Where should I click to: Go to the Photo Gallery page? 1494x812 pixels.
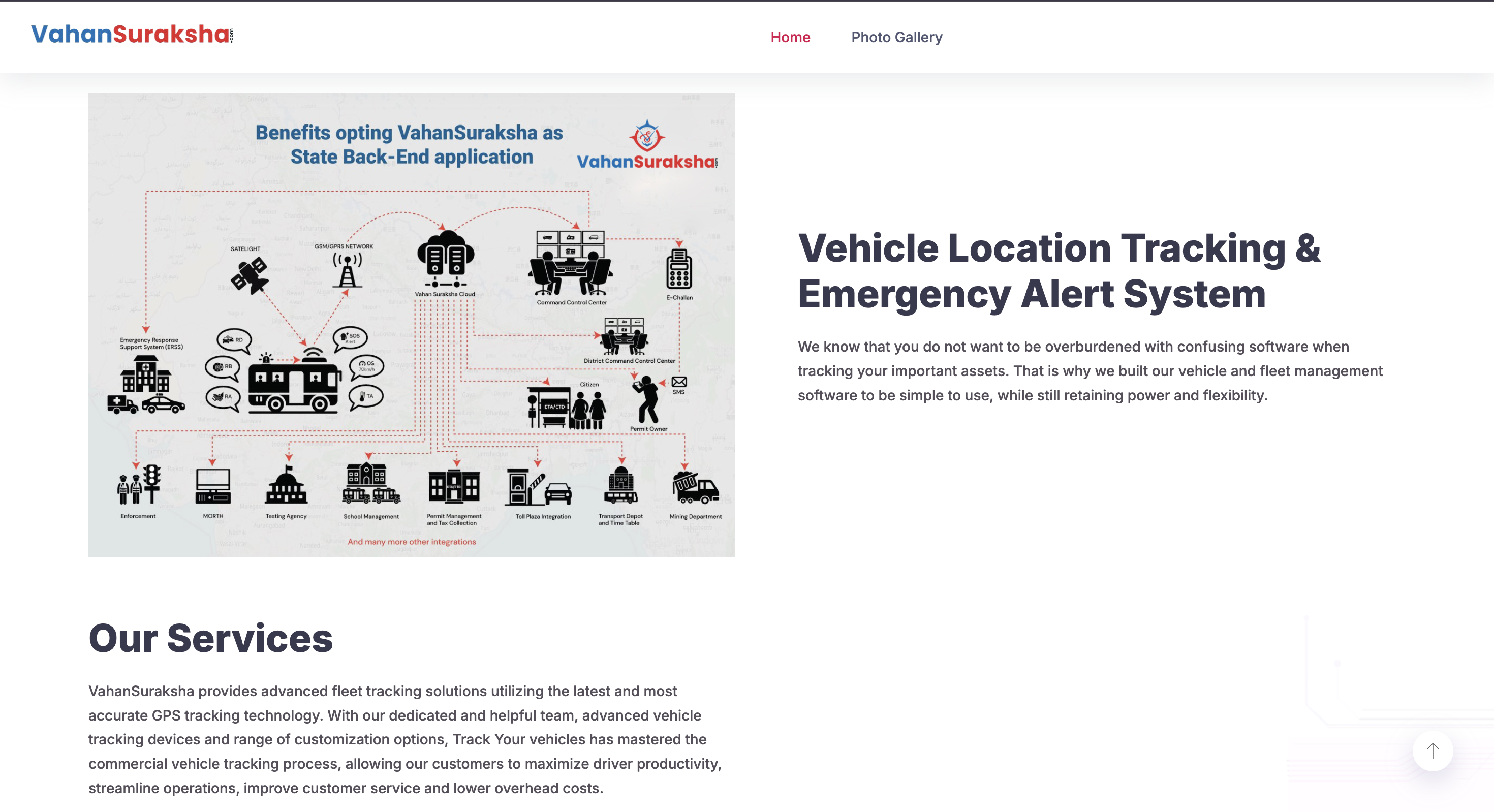(x=896, y=37)
